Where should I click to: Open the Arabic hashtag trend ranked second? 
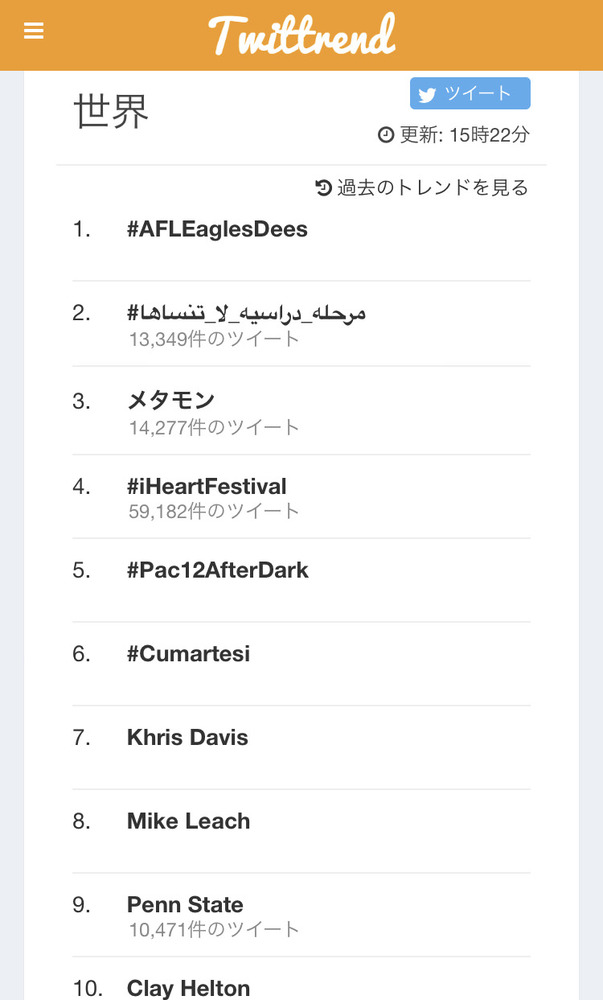[x=246, y=313]
